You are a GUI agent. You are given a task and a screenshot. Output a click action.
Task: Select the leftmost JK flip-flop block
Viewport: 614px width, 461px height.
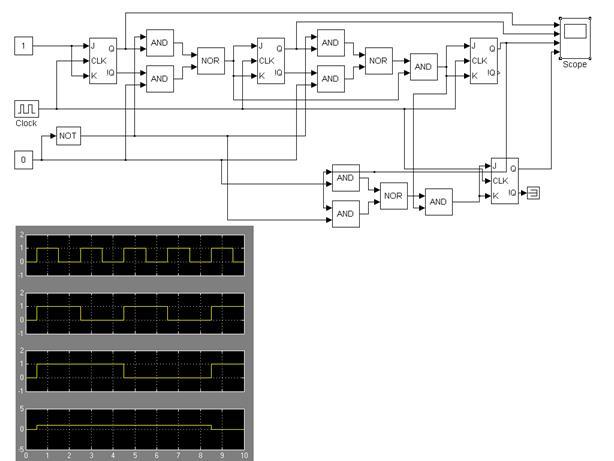pos(103,61)
